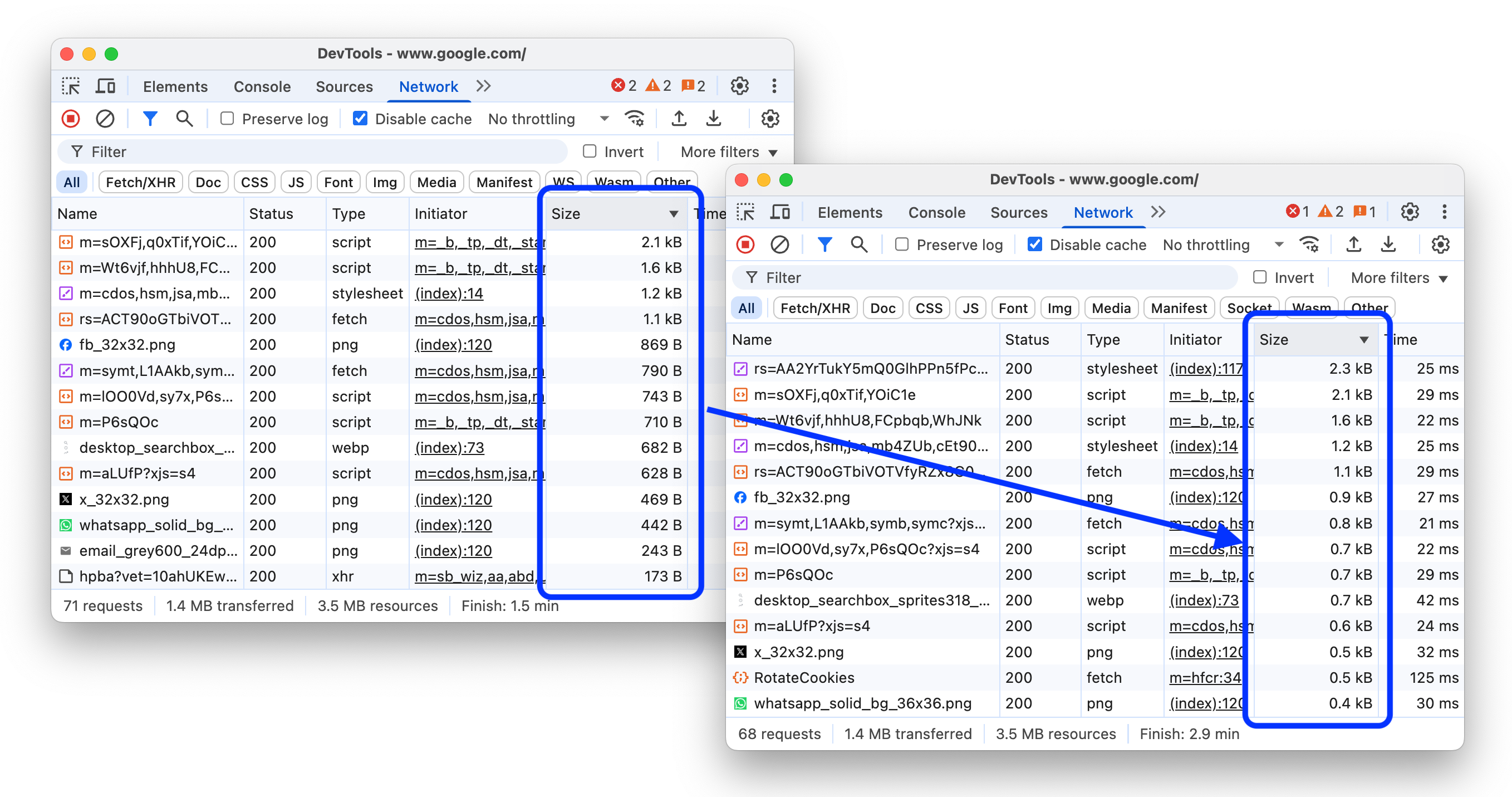Image resolution: width=1512 pixels, height=797 pixels.
Task: Check the Invert checkbox in left window
Action: (x=590, y=151)
